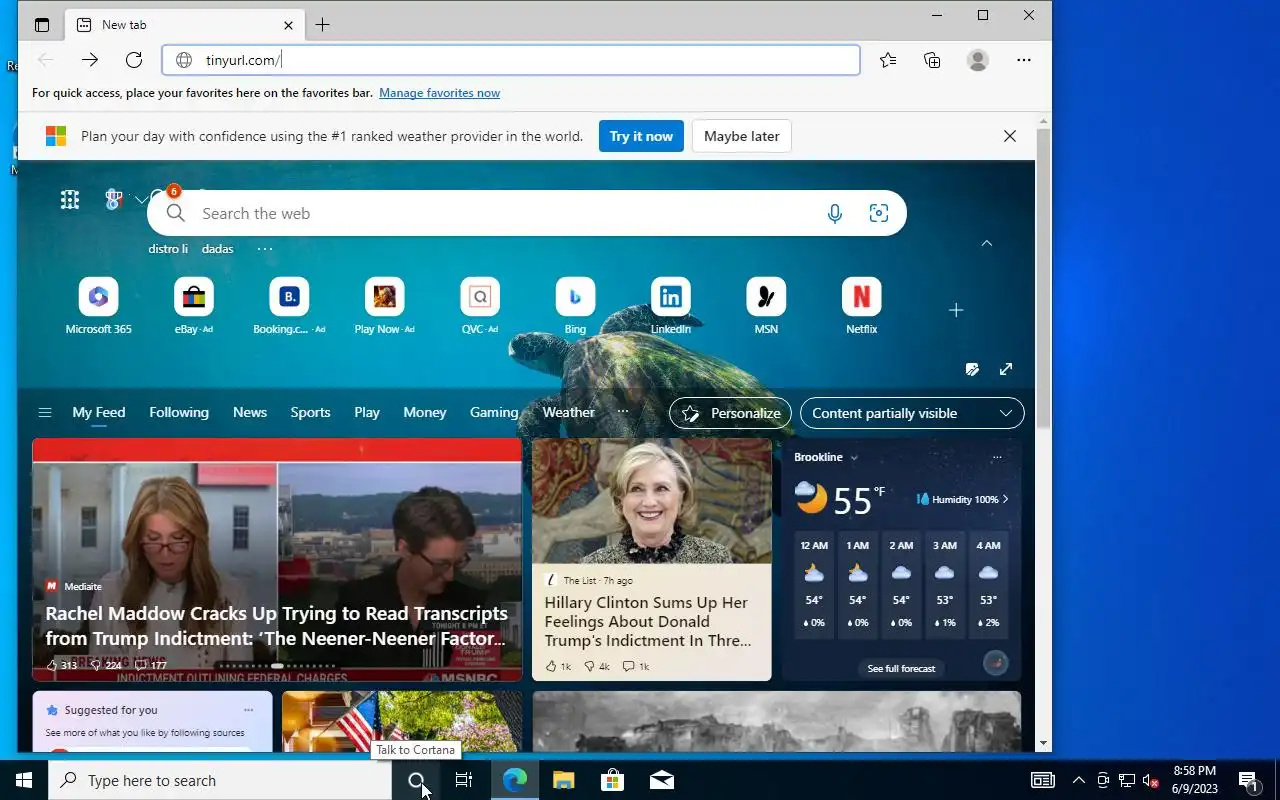Add a new quick link site
This screenshot has height=800, width=1280.
(956, 310)
